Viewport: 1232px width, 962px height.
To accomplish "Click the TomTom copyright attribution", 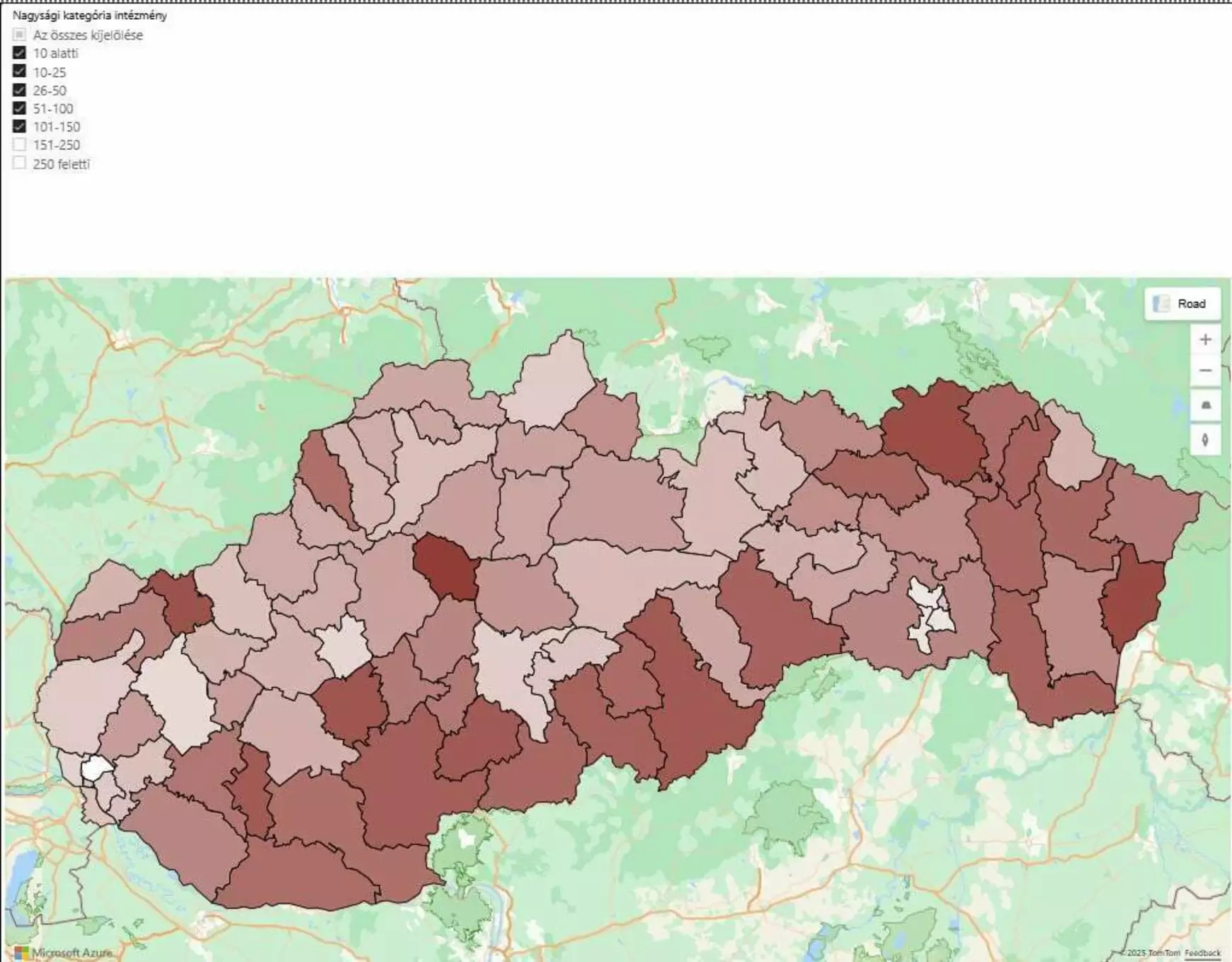I will pos(1150,953).
